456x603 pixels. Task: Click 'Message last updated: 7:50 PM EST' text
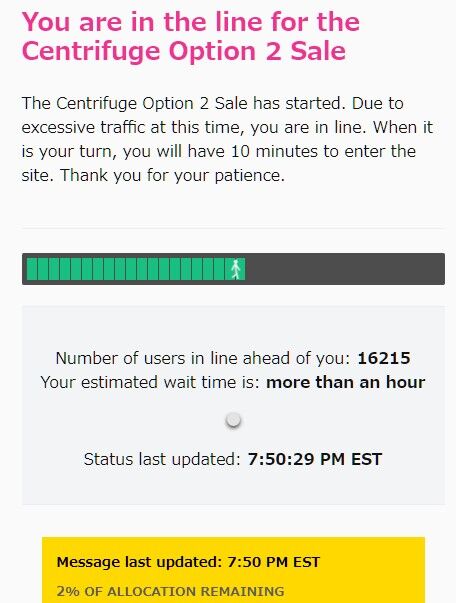188,562
